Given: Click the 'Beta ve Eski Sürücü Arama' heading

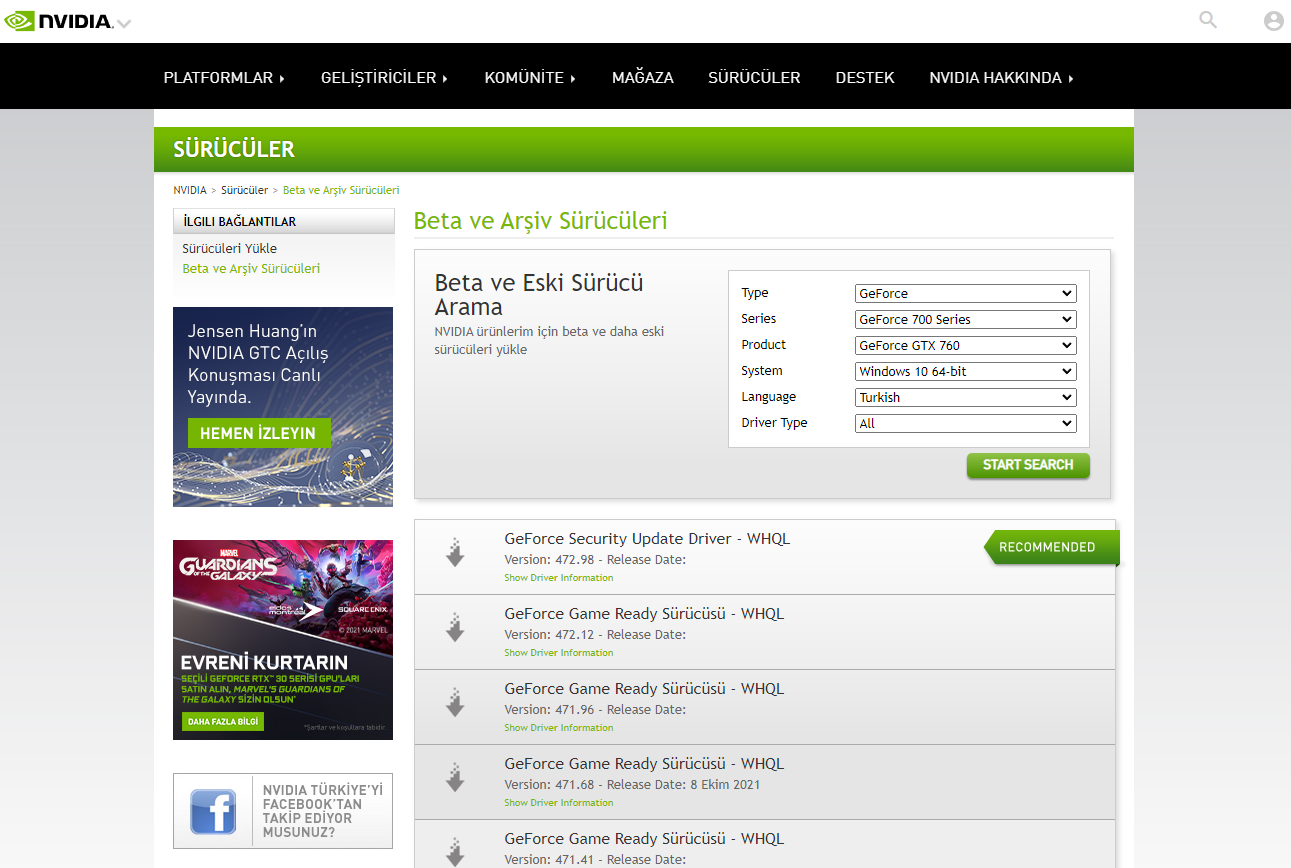Looking at the screenshot, I should [539, 295].
